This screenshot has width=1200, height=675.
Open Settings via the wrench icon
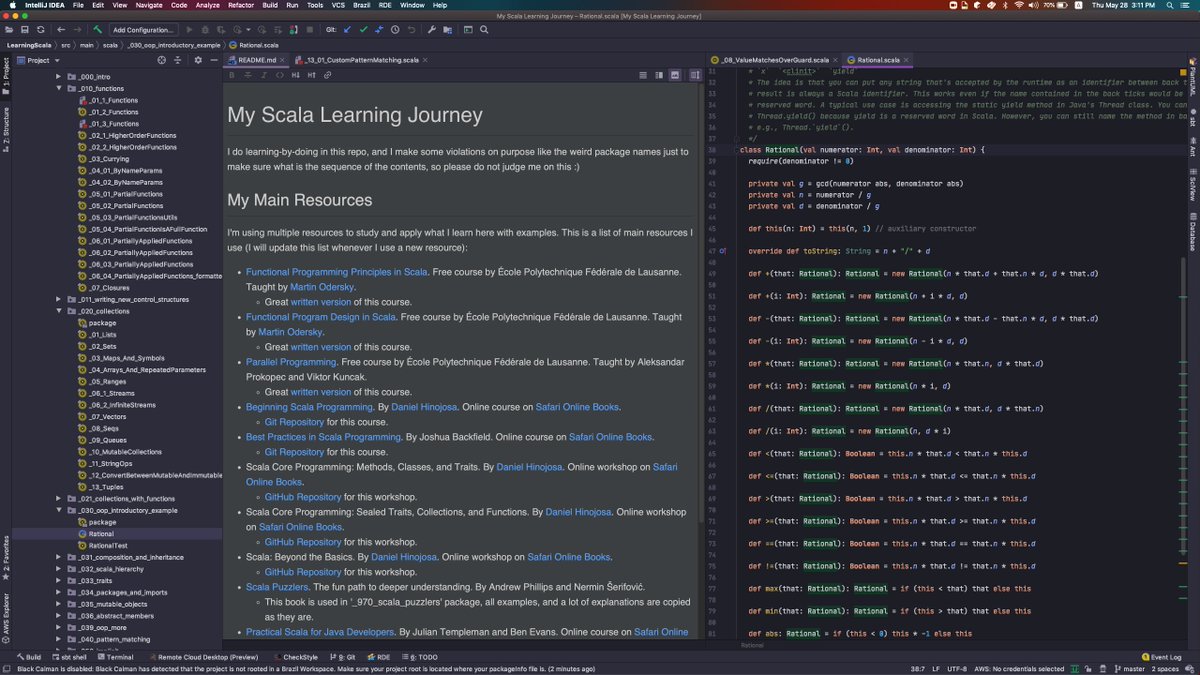click(x=432, y=30)
